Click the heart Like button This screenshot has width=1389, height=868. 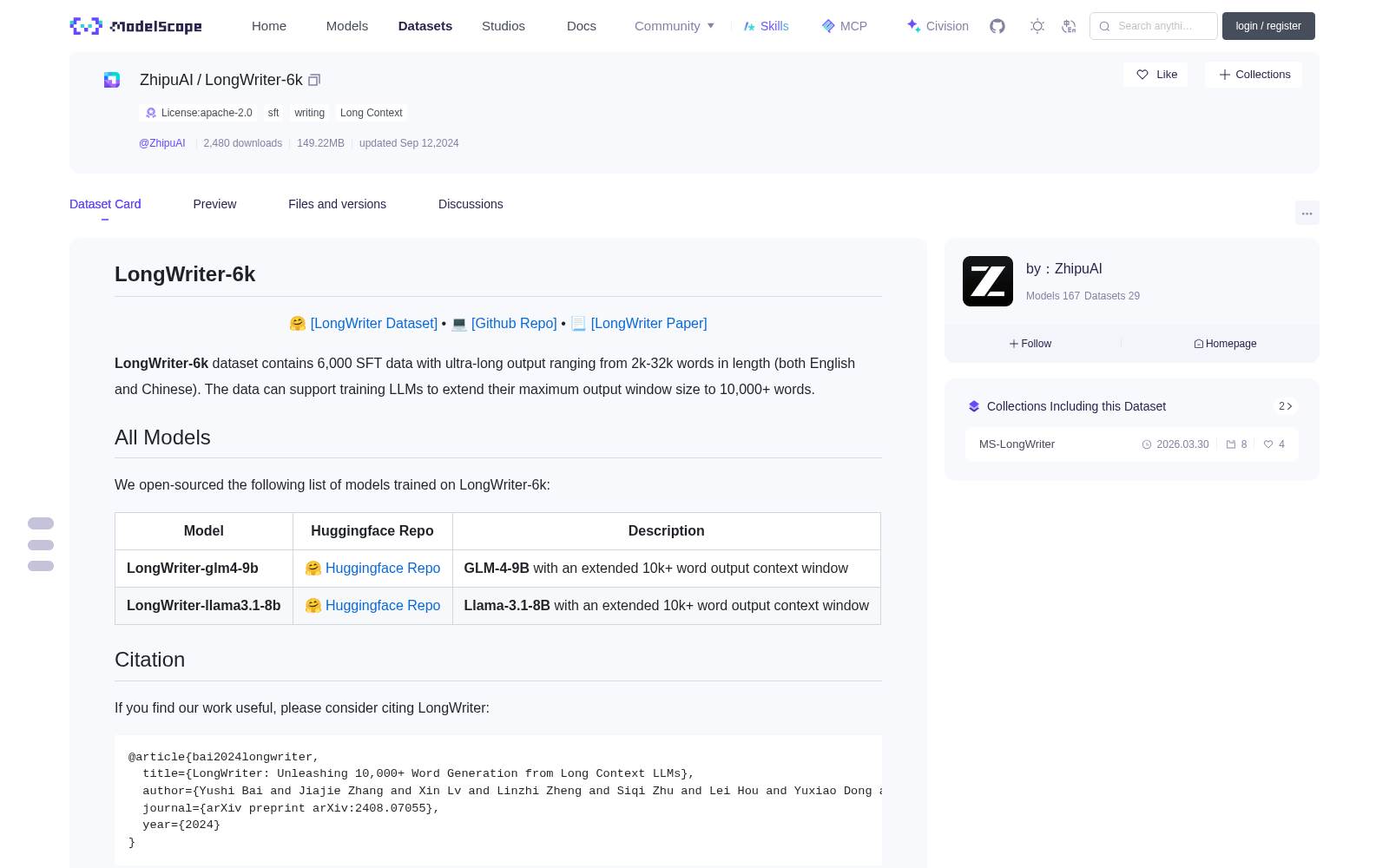(1156, 75)
